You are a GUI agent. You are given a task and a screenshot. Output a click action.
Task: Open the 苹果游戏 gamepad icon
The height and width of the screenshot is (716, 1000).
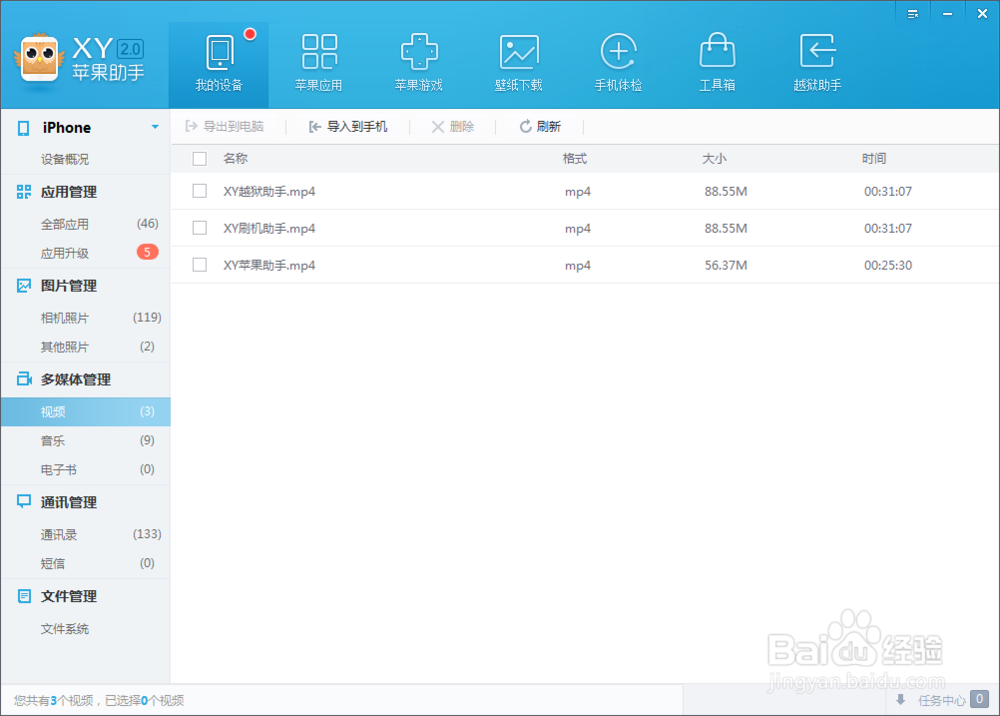click(x=419, y=52)
